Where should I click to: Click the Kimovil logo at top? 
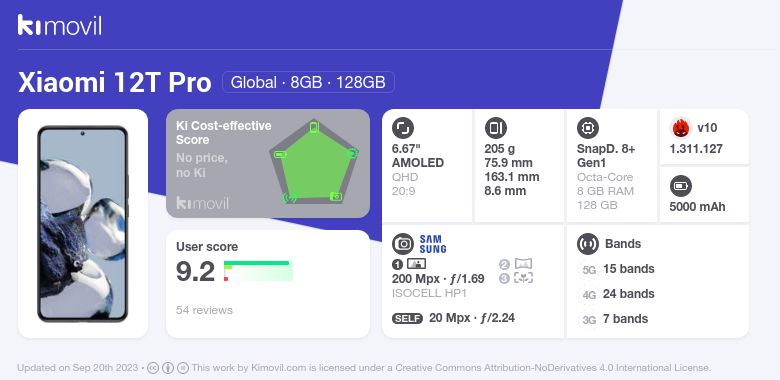(x=60, y=25)
